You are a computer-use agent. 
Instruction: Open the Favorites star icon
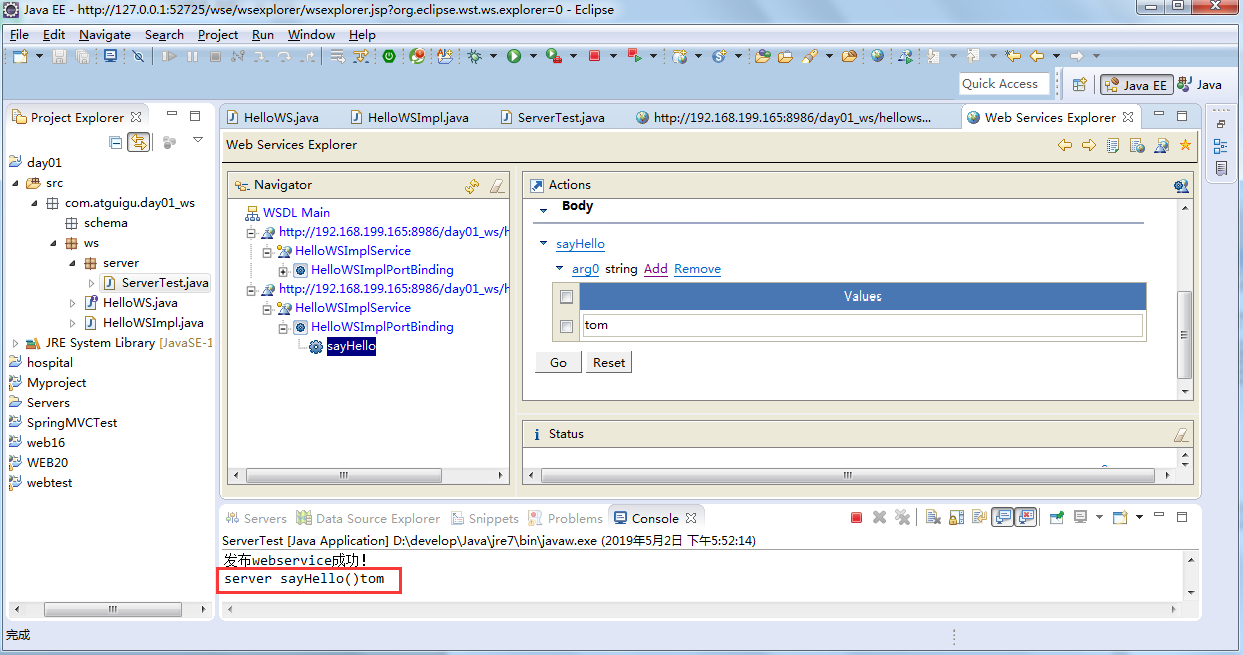[x=1186, y=145]
